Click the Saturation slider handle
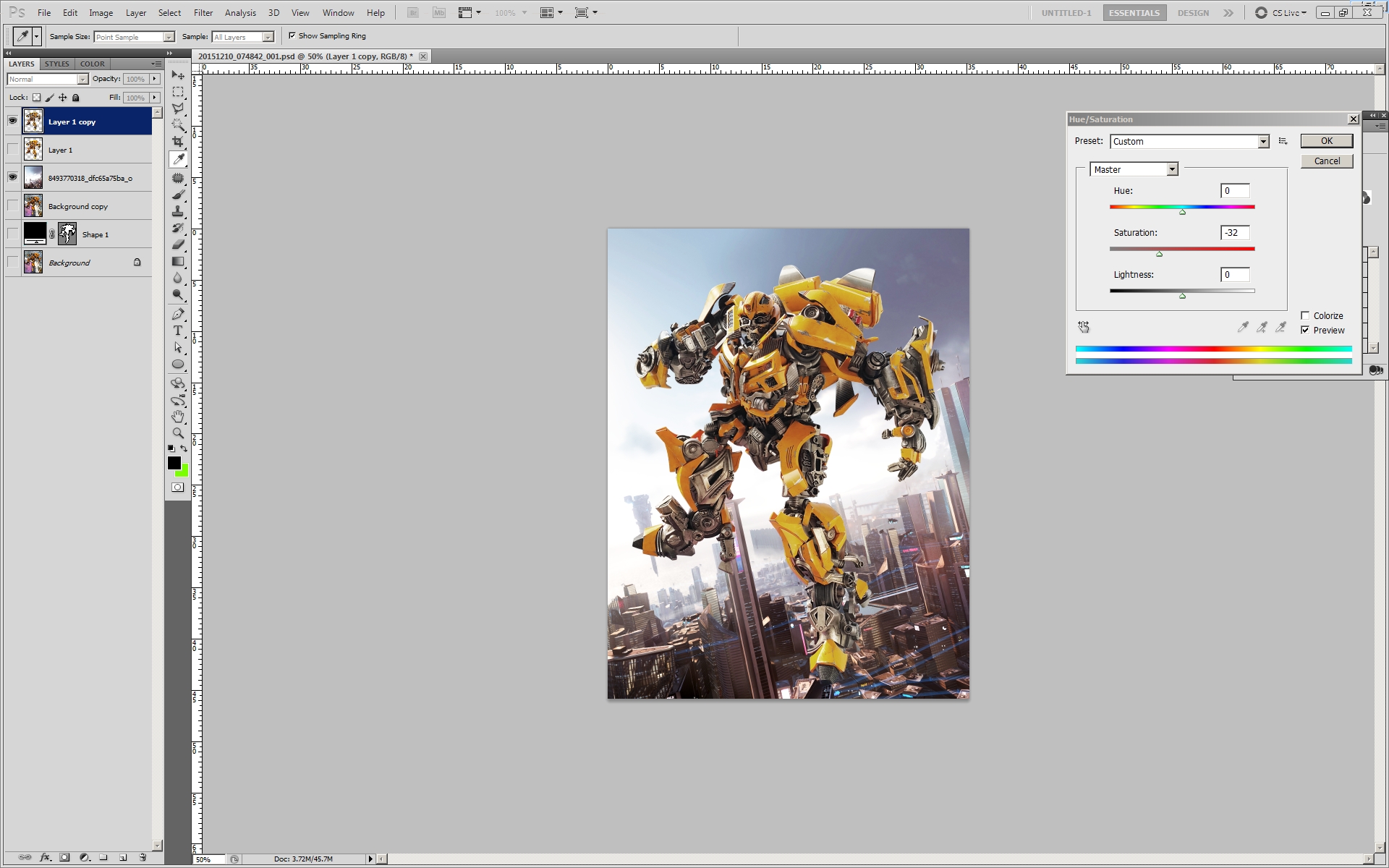Viewport: 1389px width, 868px height. 1159,254
